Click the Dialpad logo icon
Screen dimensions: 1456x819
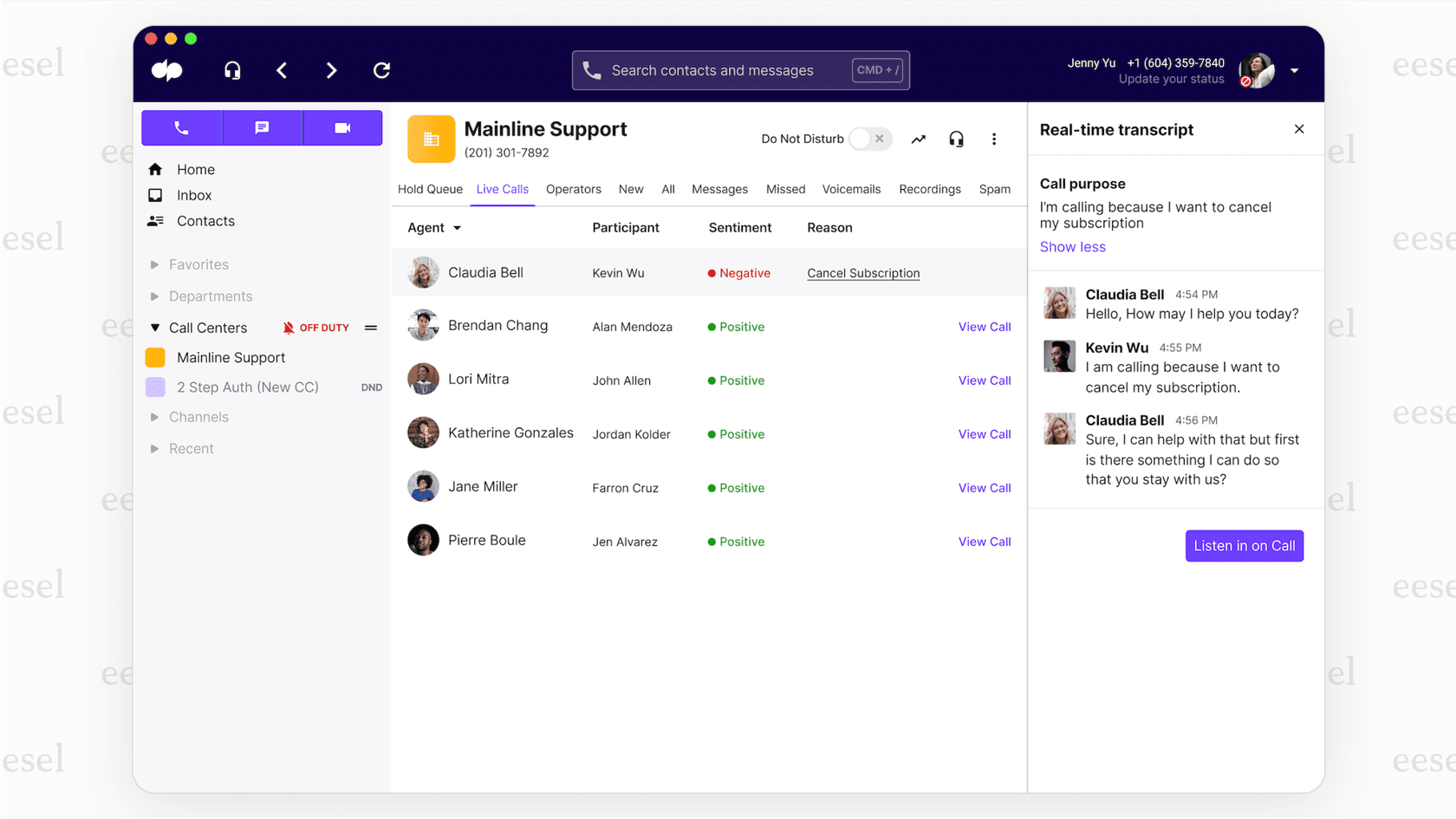166,70
